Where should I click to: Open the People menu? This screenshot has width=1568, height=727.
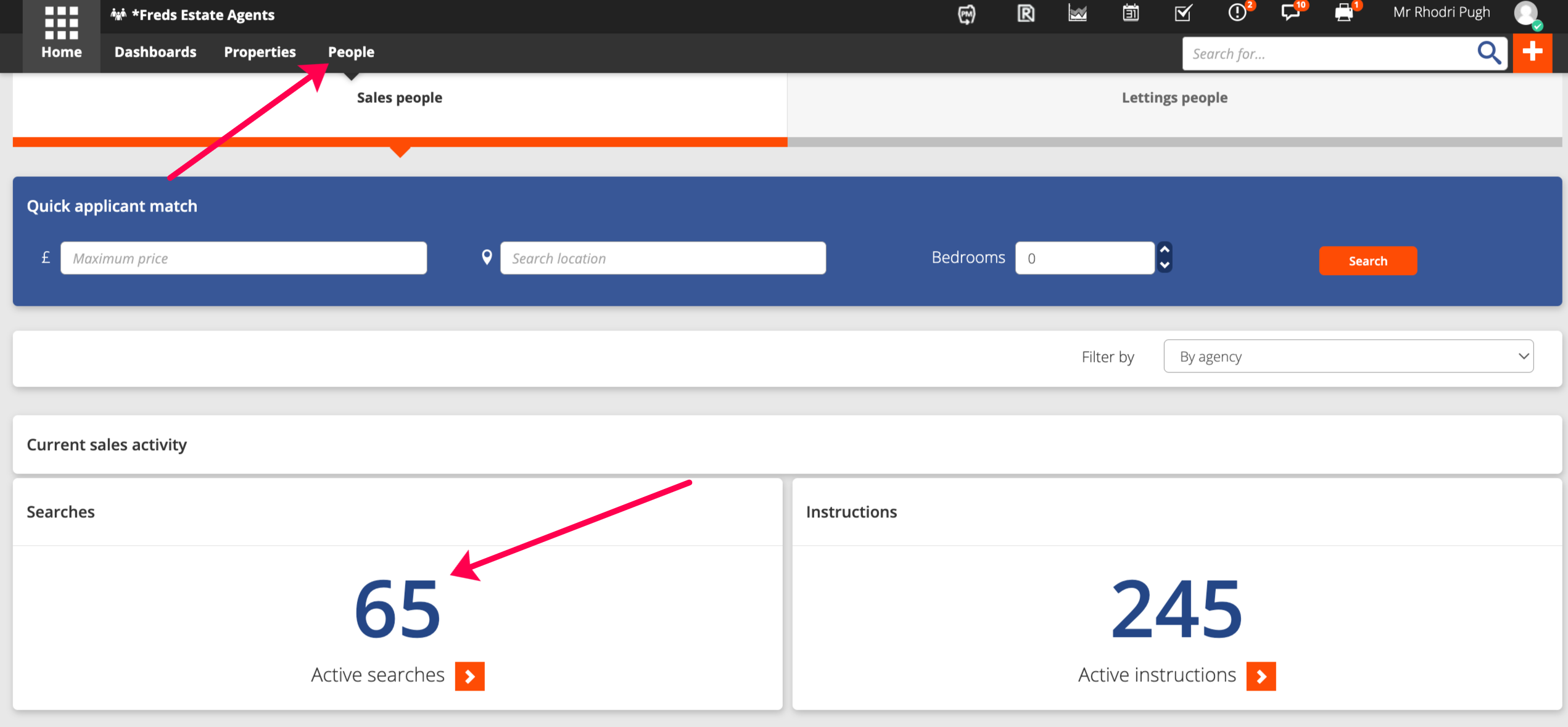coord(351,52)
